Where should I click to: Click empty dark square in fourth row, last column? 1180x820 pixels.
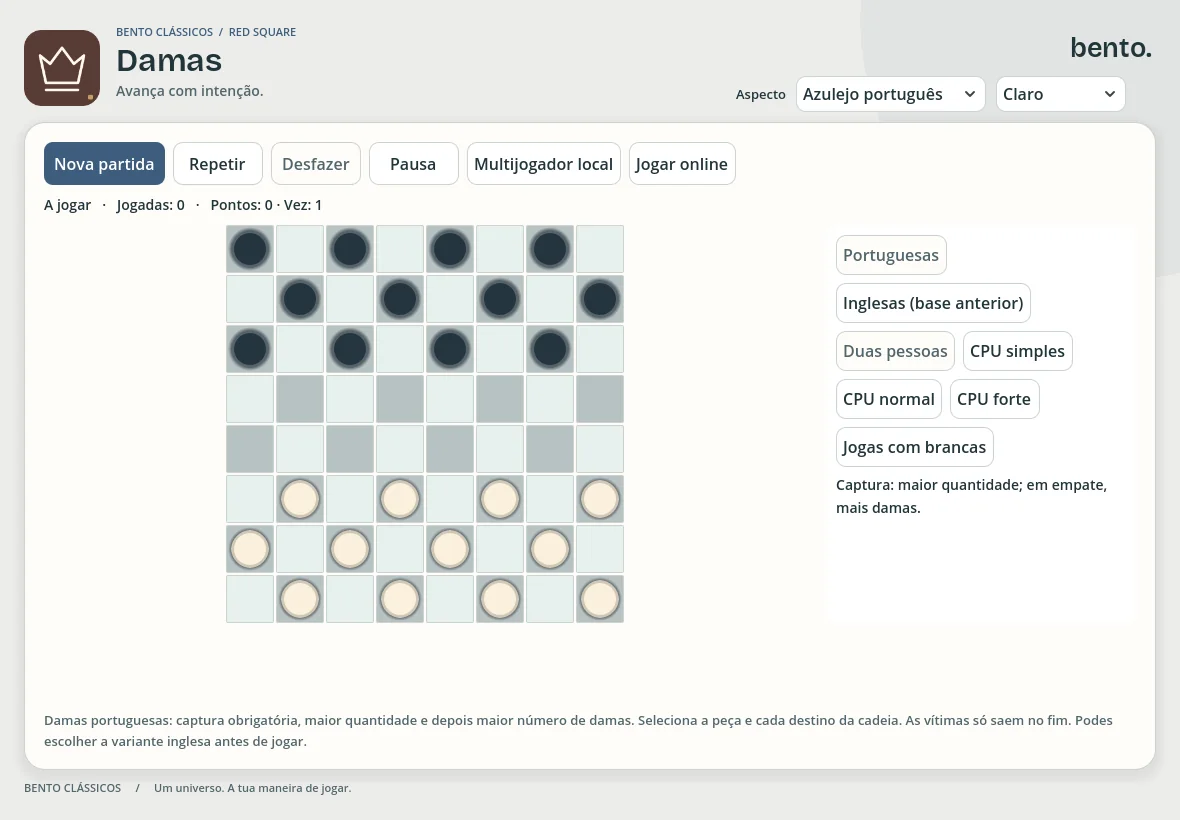[x=600, y=399]
